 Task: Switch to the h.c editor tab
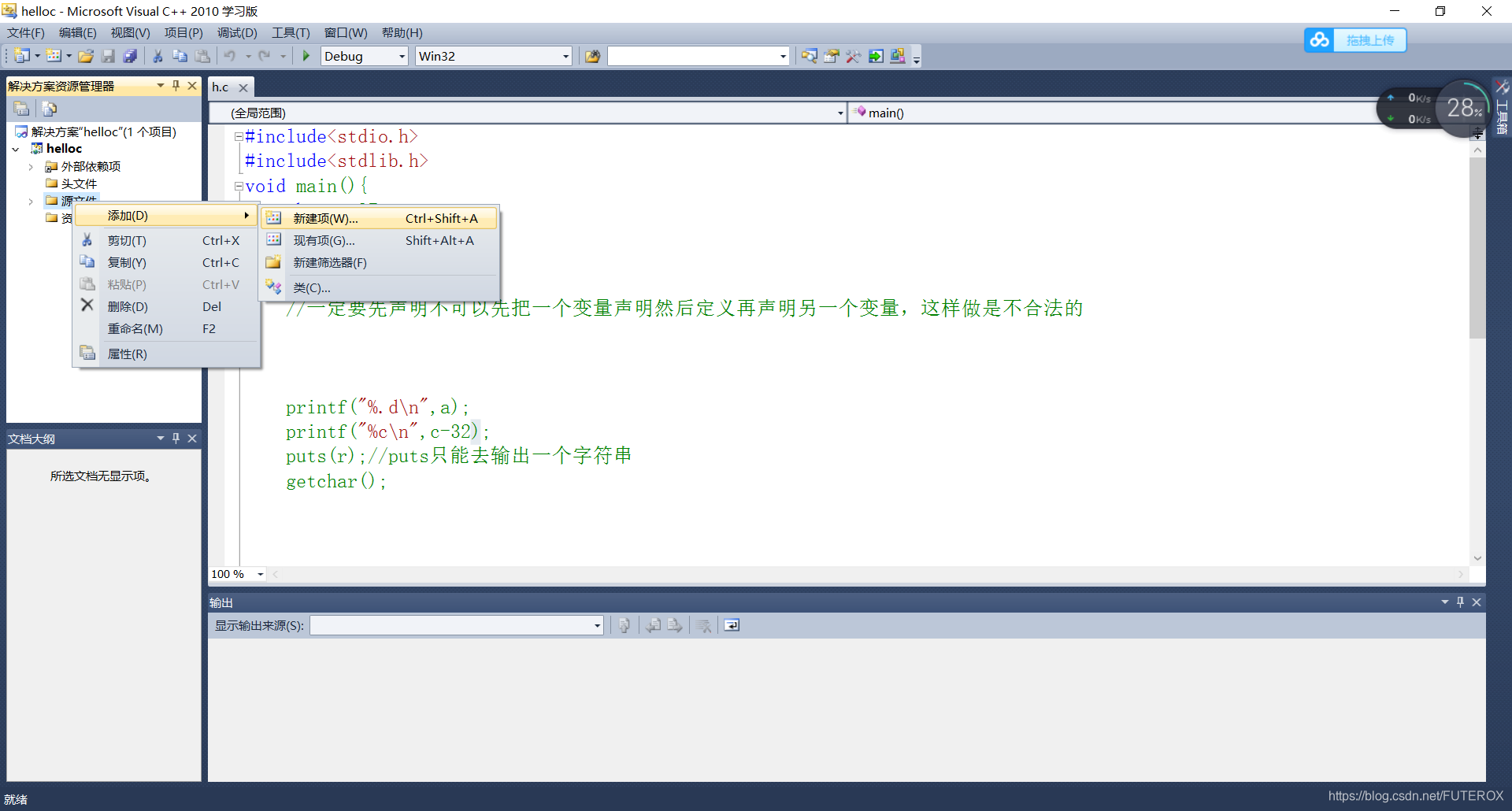pyautogui.click(x=220, y=87)
